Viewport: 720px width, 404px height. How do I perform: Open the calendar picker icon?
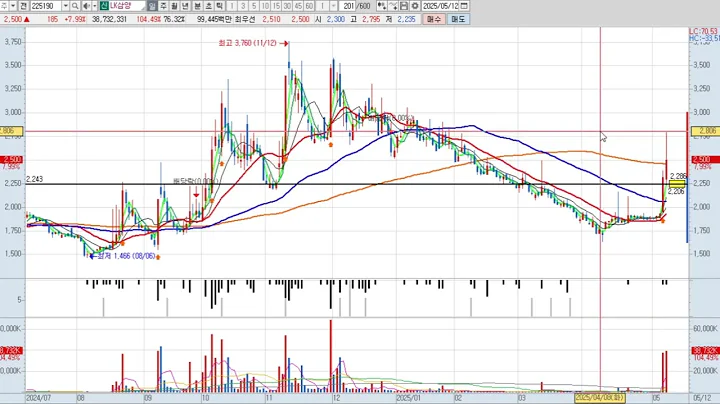pyautogui.click(x=464, y=6)
